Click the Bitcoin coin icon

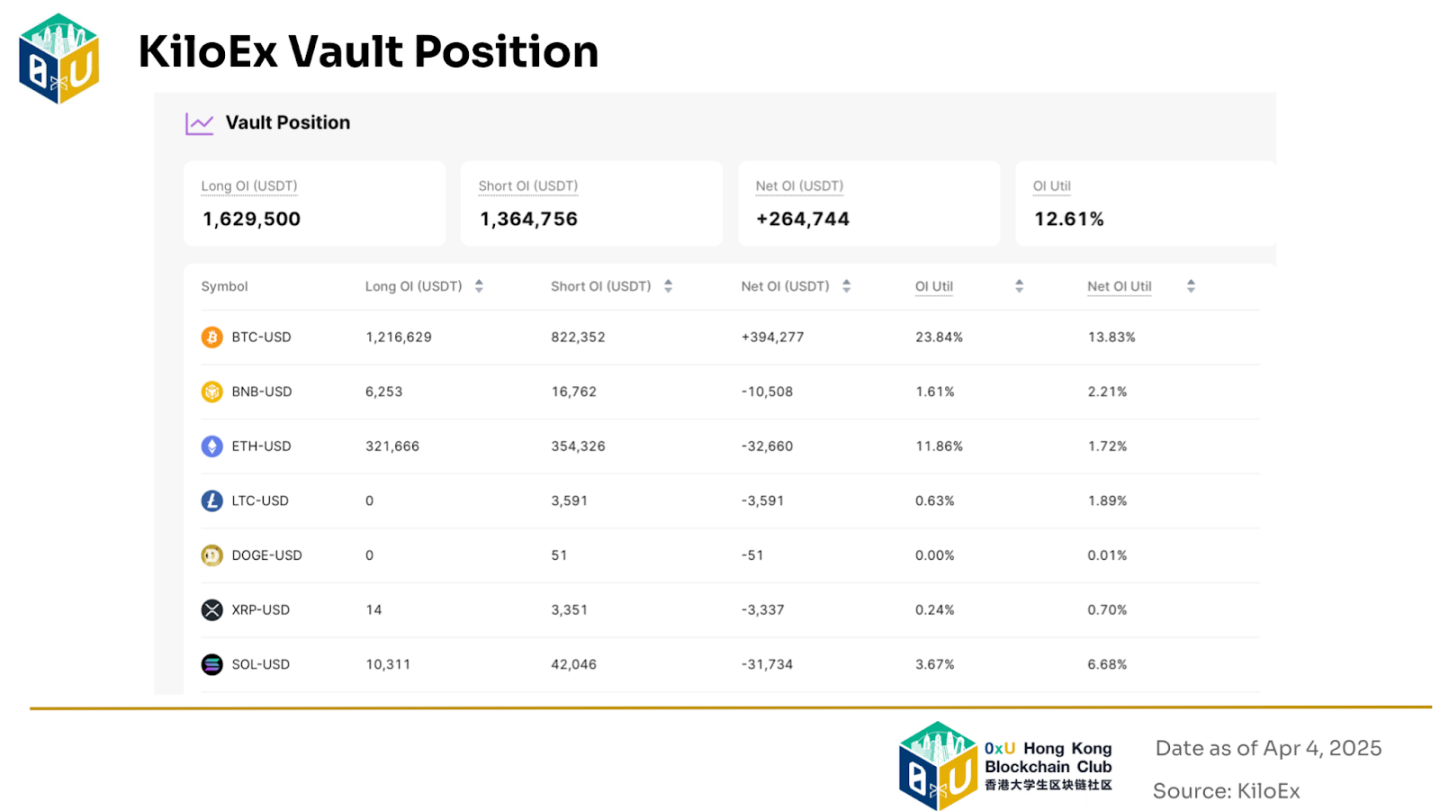(x=212, y=337)
